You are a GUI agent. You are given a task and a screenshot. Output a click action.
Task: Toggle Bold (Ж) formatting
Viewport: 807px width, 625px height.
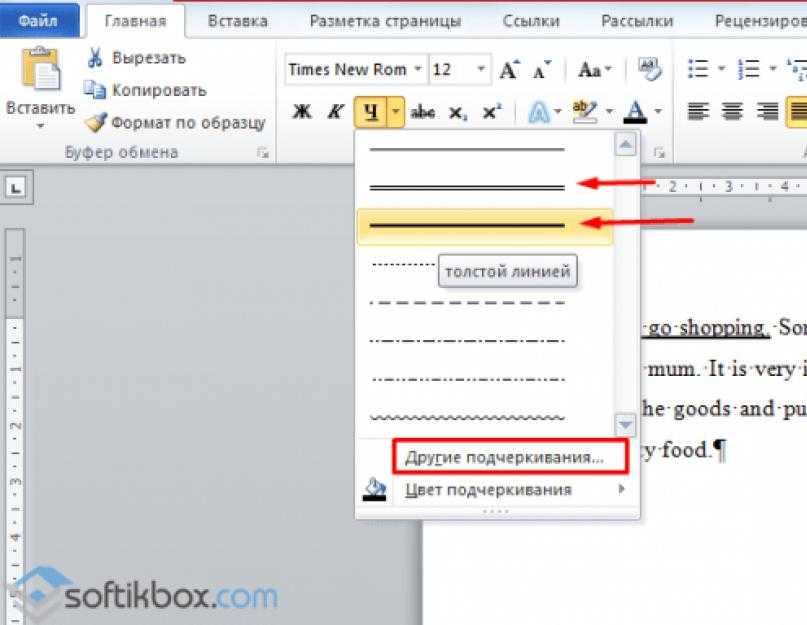(x=302, y=111)
